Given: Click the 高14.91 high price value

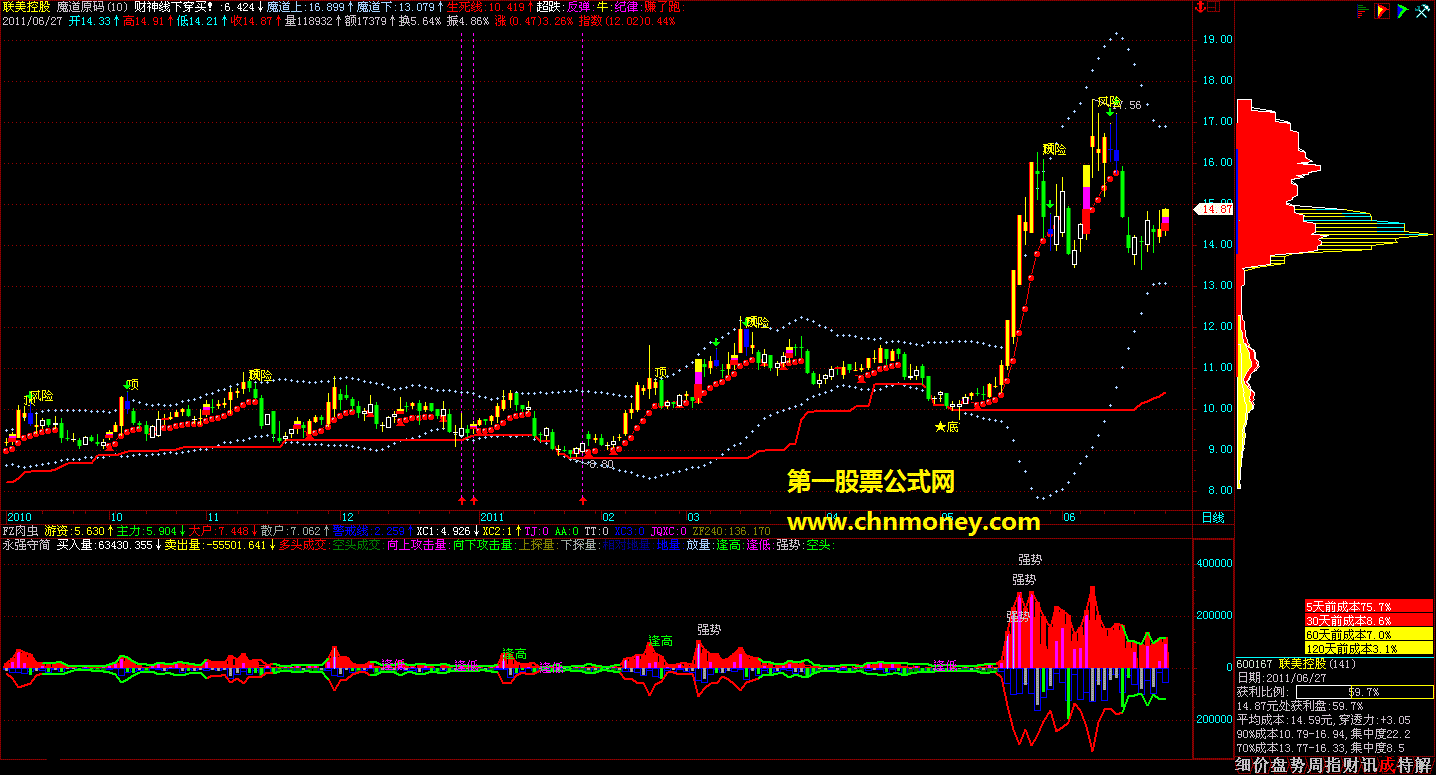Looking at the screenshot, I should (x=145, y=19).
